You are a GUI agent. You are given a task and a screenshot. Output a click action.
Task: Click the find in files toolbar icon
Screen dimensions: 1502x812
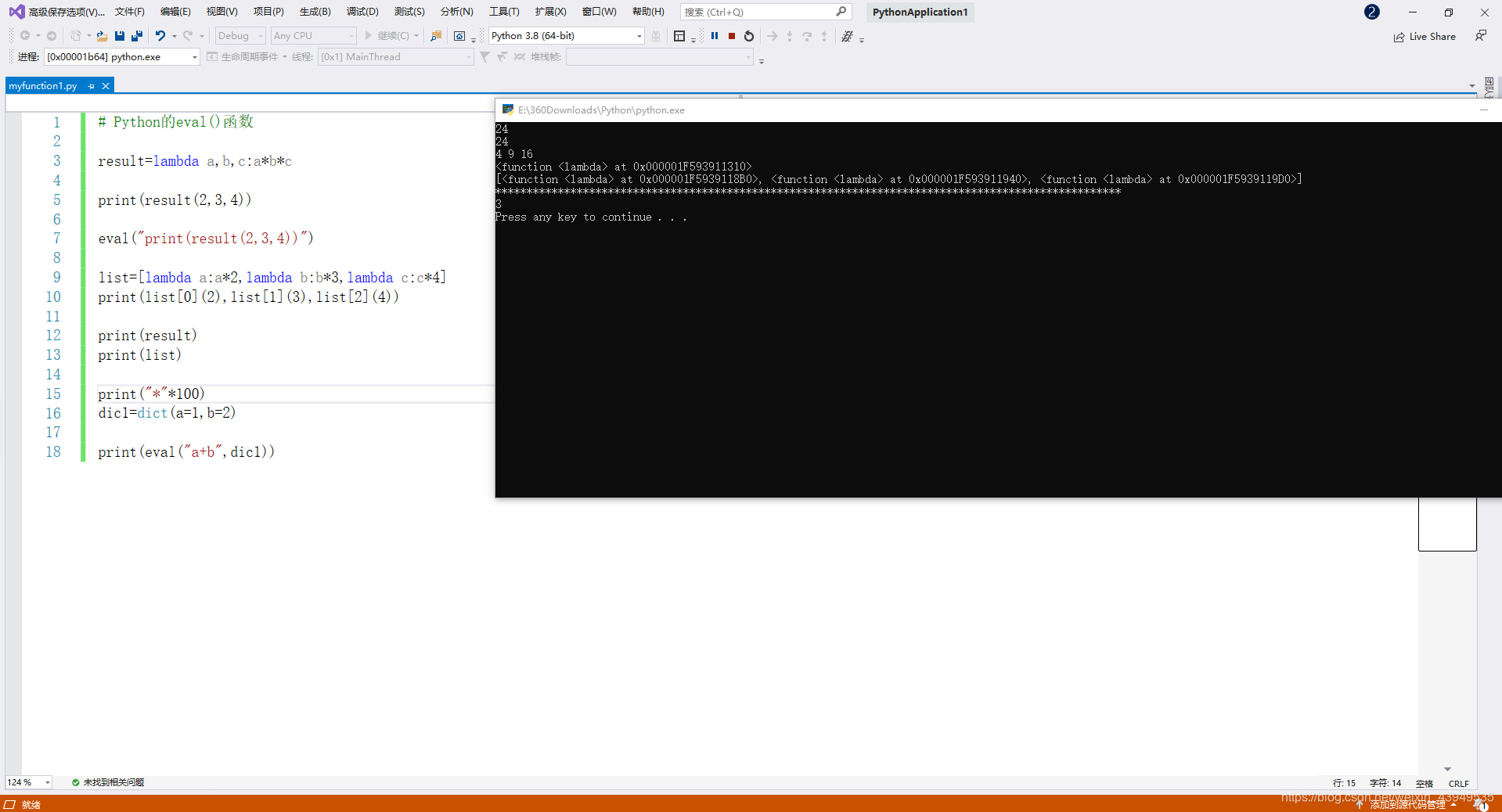click(436, 36)
